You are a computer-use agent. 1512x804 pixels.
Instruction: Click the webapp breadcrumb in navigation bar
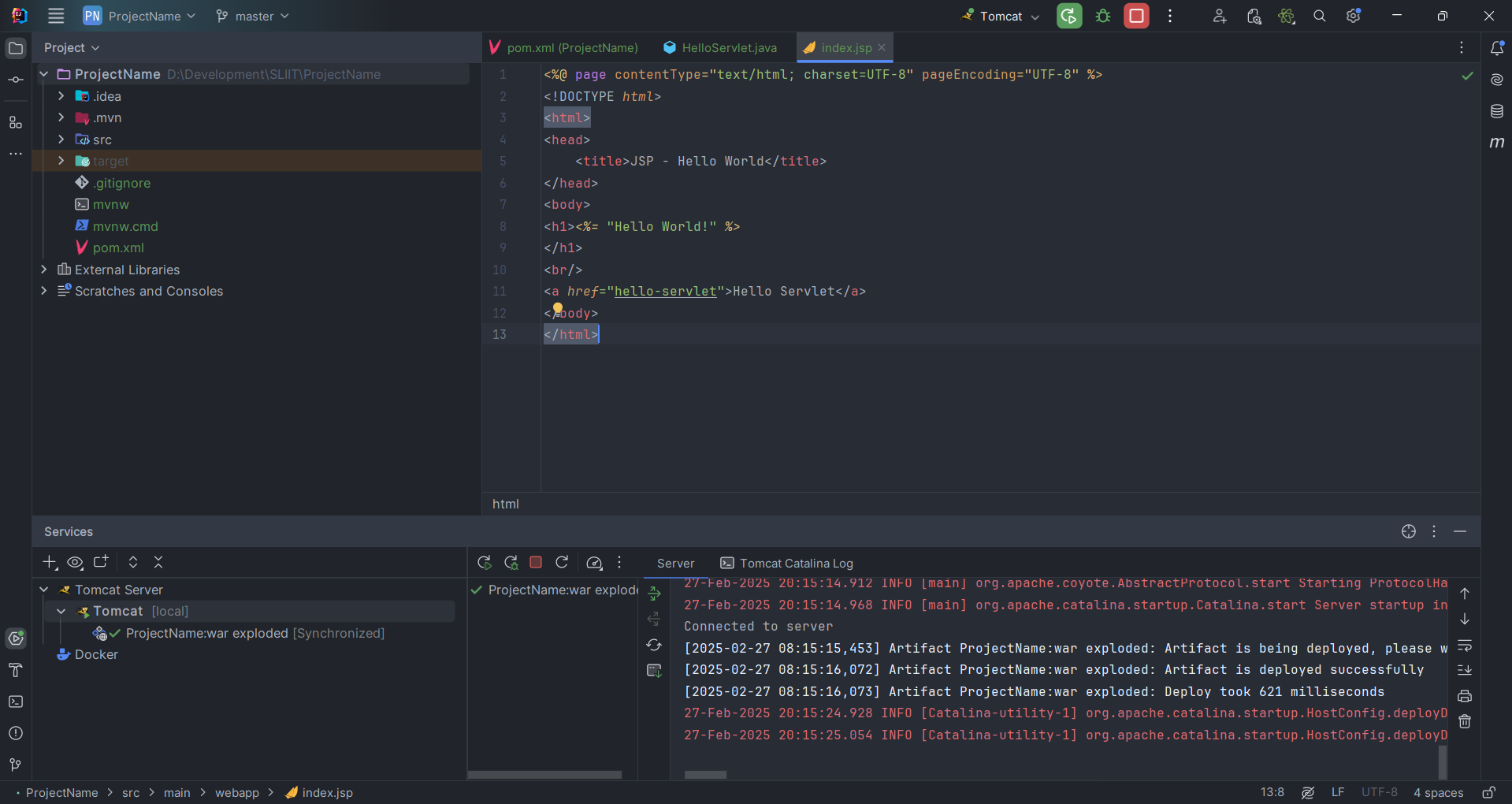[236, 792]
